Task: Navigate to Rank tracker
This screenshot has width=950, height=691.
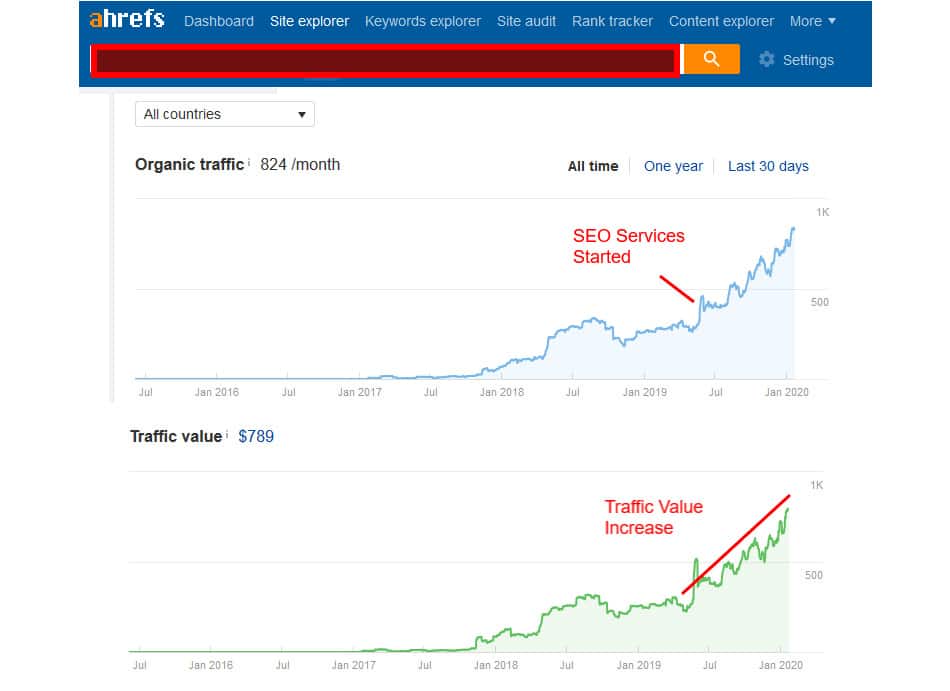Action: pos(612,21)
